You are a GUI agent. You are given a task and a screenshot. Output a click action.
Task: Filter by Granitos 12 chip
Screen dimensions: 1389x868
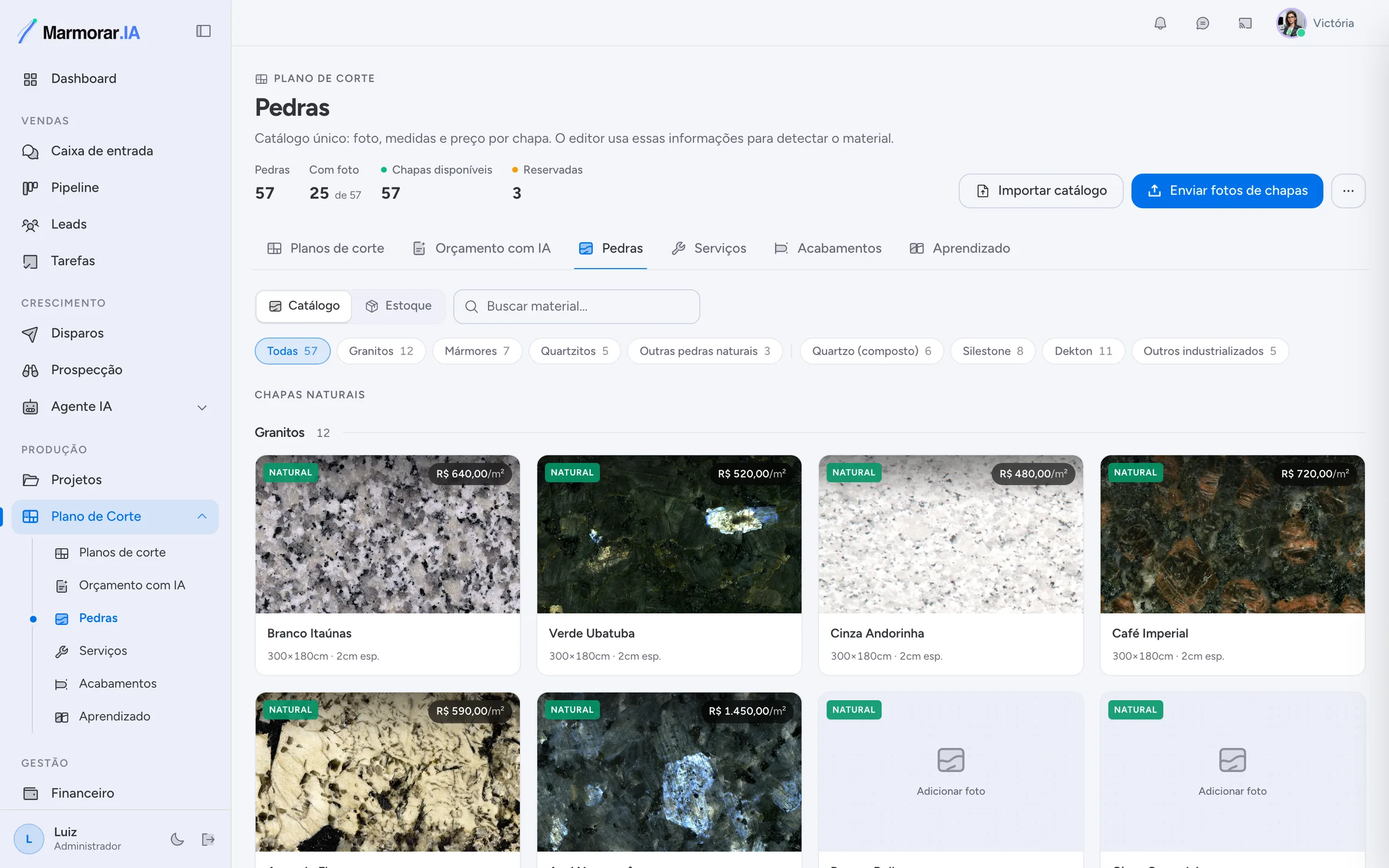pos(381,351)
